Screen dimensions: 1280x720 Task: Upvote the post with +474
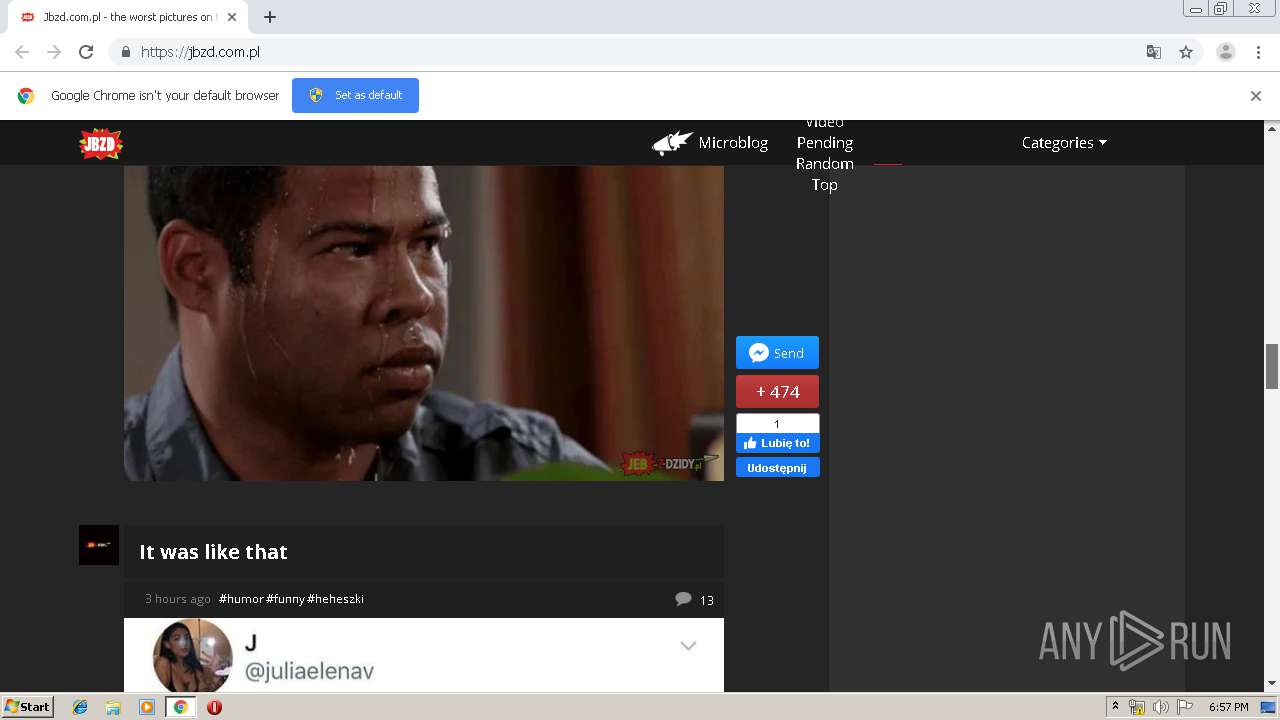(777, 392)
